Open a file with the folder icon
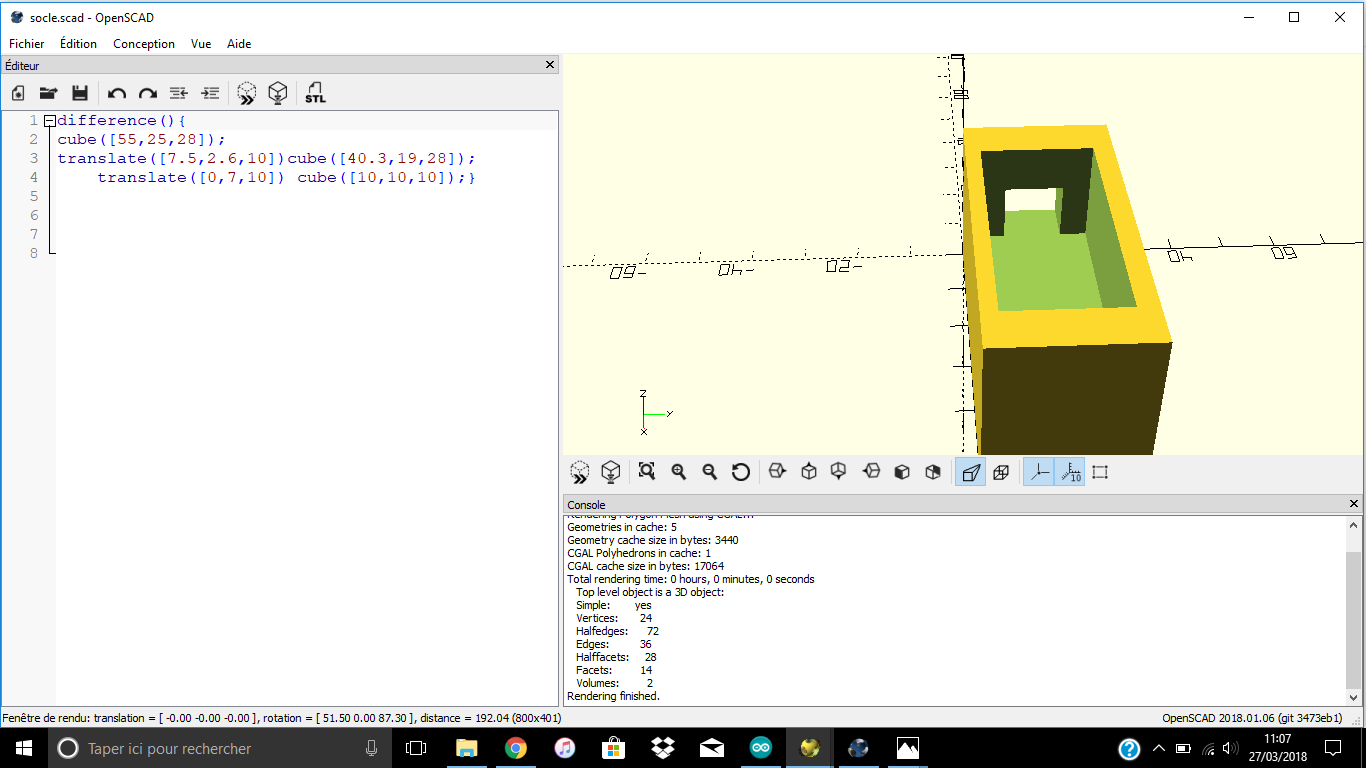 (48, 93)
